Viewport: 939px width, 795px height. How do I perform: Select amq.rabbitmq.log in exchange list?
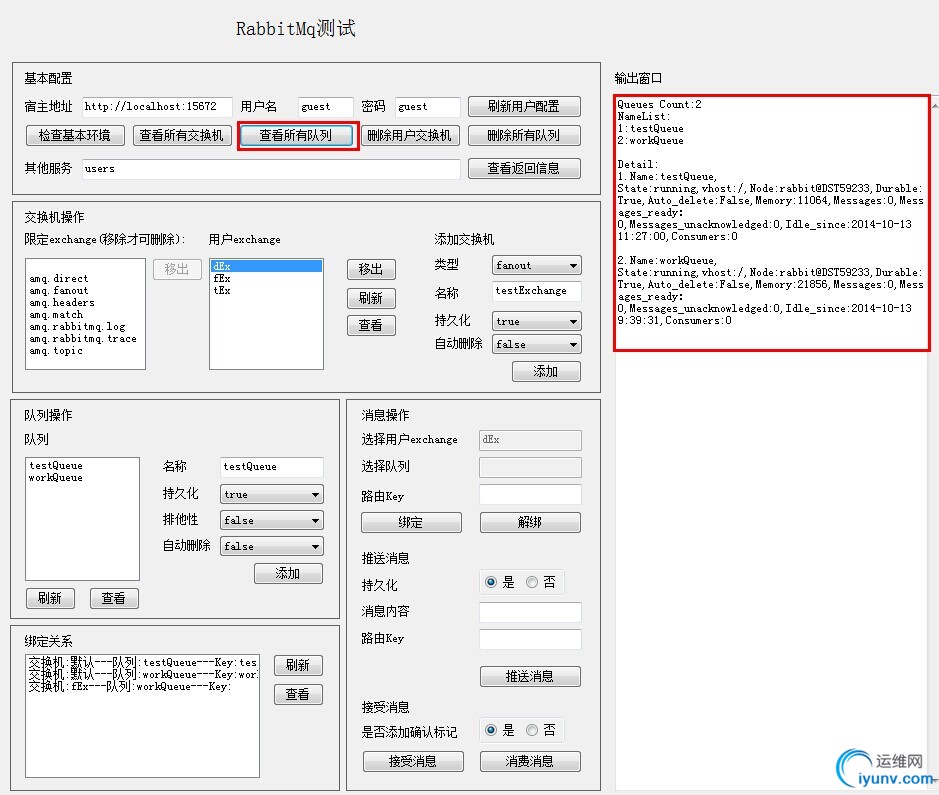click(77, 326)
